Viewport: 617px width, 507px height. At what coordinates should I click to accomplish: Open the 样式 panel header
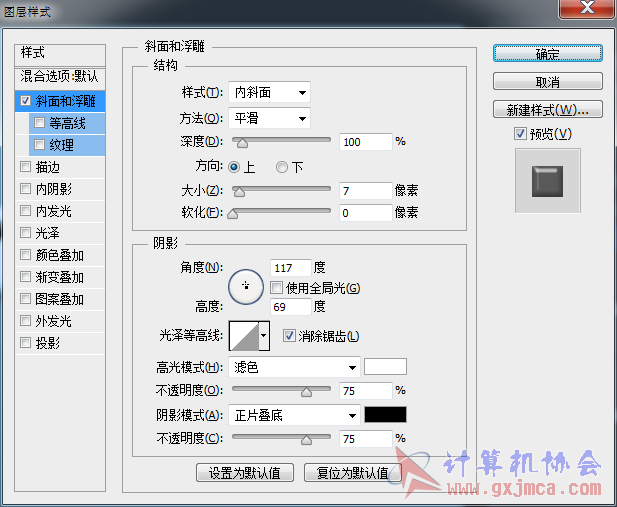pos(60,53)
